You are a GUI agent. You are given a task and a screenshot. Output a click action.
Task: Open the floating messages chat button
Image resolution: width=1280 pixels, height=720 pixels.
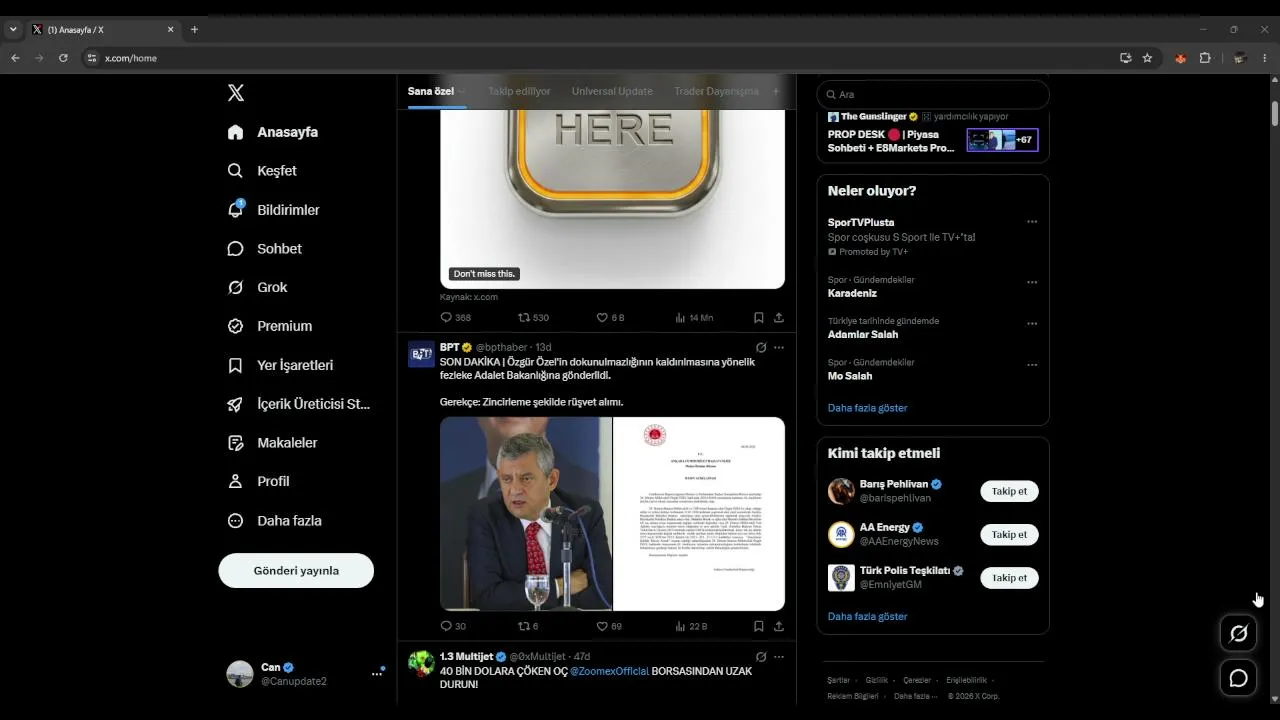point(1239,678)
